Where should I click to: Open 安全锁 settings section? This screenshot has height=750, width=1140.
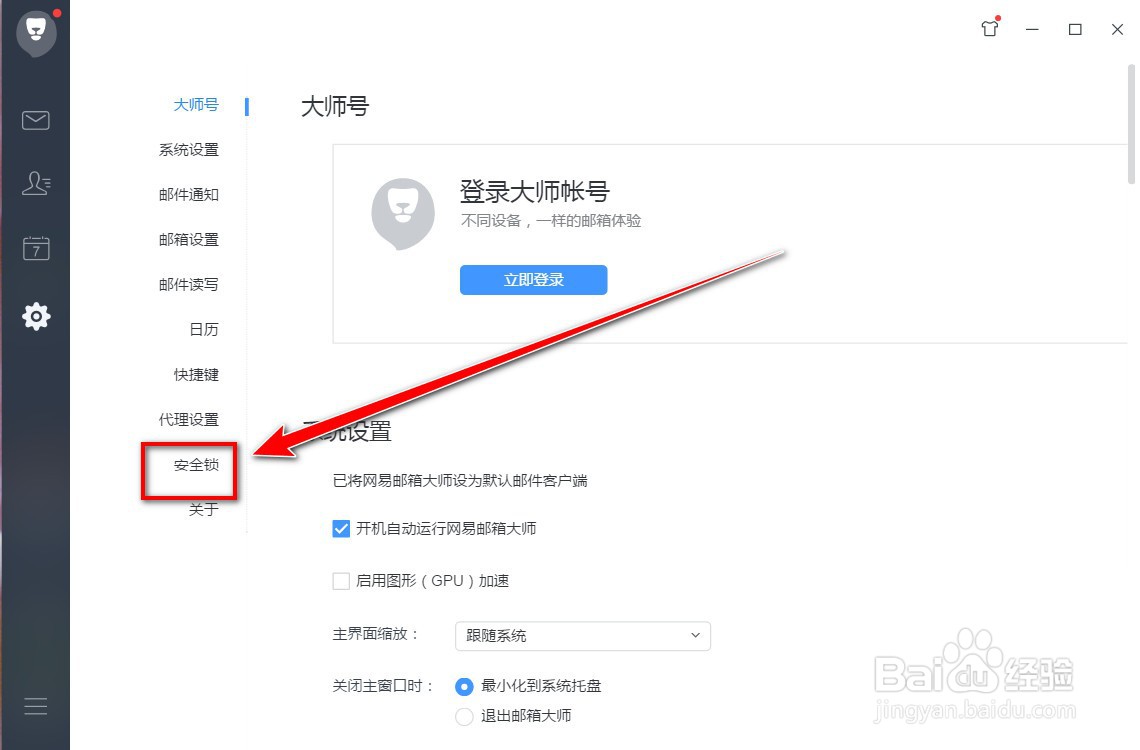tap(196, 465)
